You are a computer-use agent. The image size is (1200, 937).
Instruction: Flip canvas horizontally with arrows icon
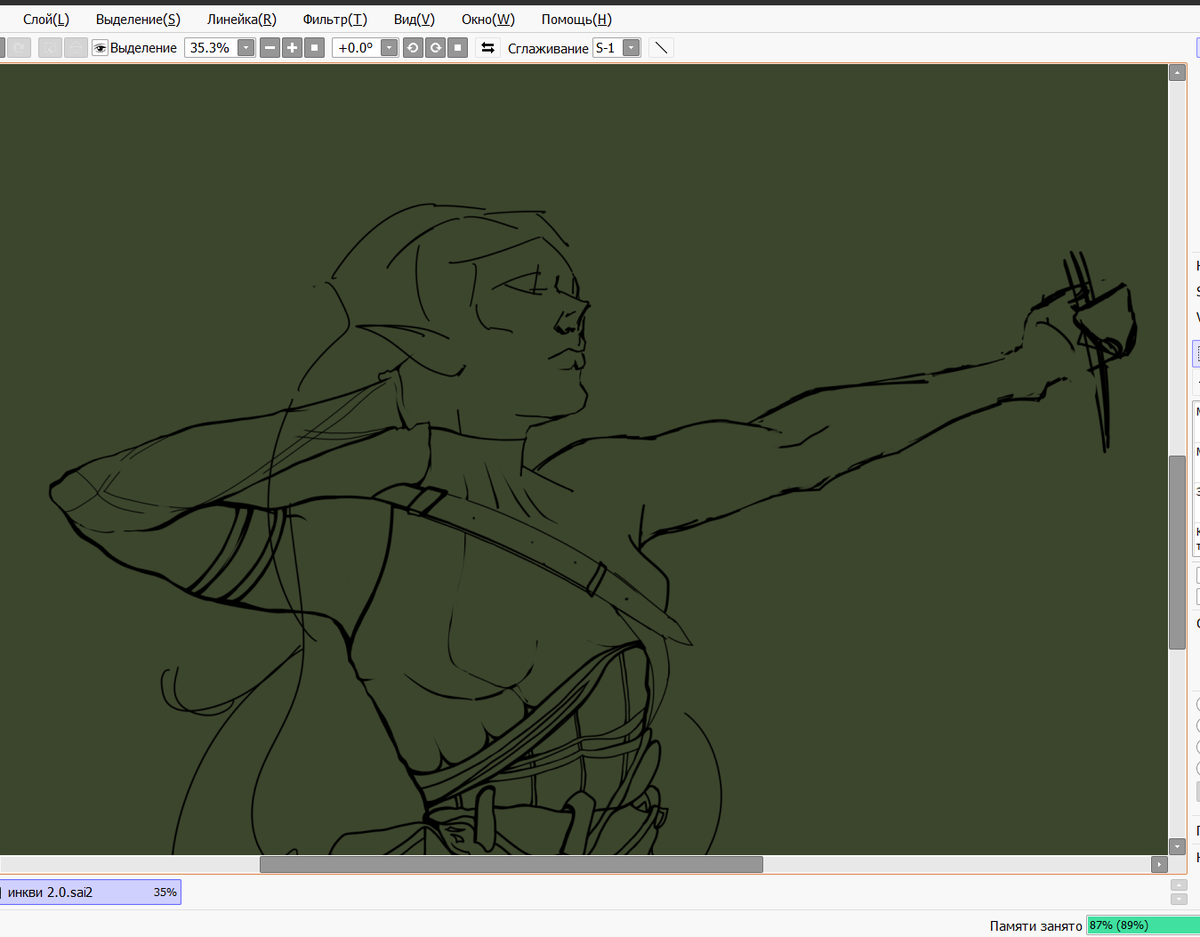[487, 48]
